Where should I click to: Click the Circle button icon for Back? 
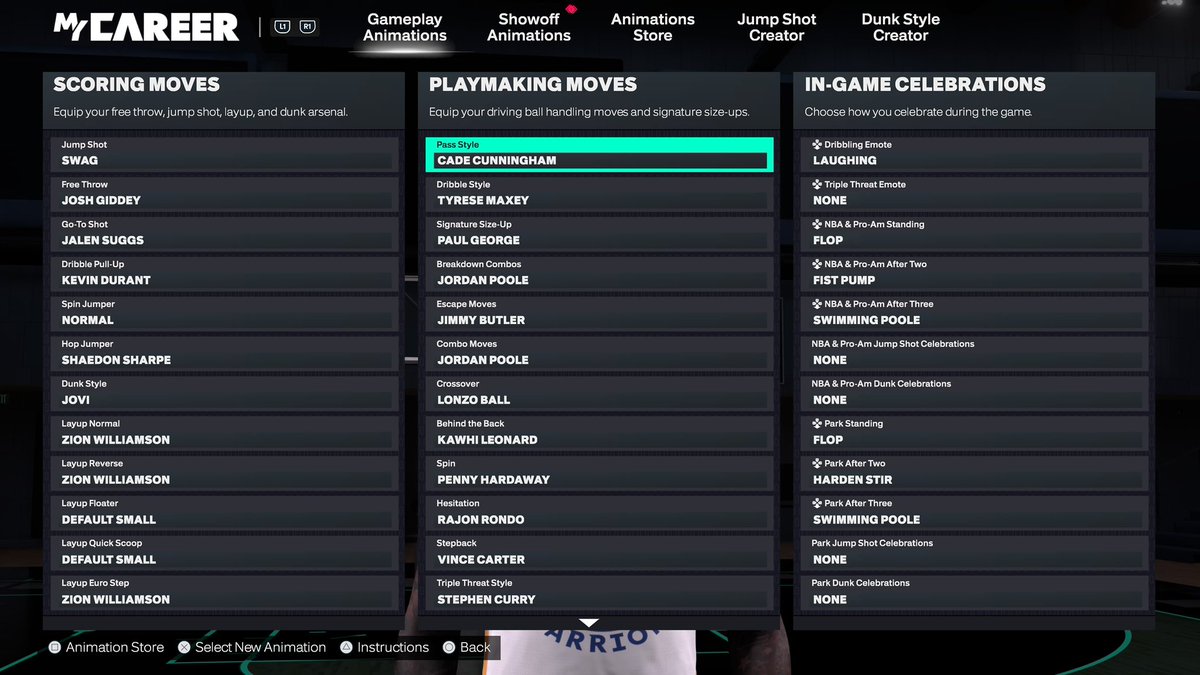tap(449, 647)
